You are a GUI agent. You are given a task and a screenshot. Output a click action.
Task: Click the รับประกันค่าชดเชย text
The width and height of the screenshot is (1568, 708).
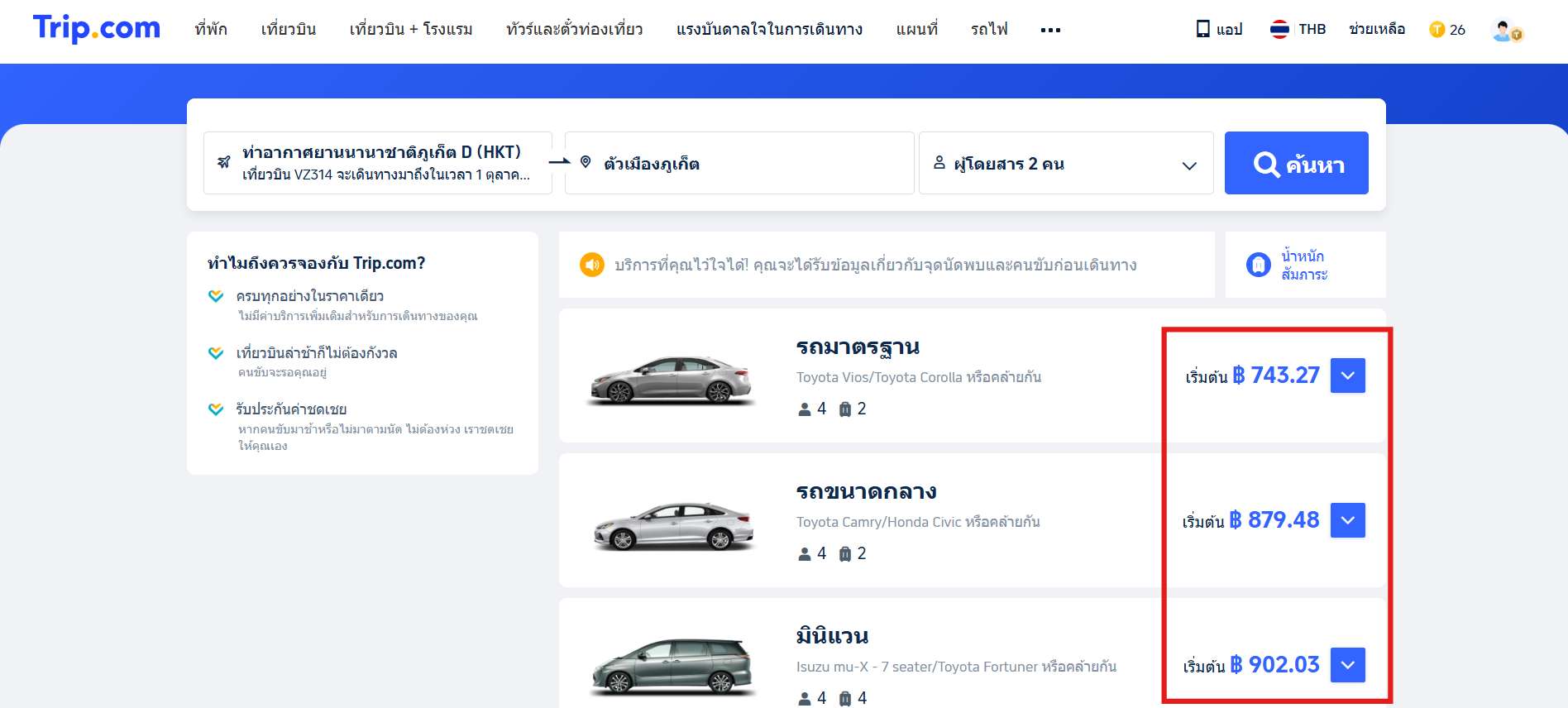pos(291,409)
